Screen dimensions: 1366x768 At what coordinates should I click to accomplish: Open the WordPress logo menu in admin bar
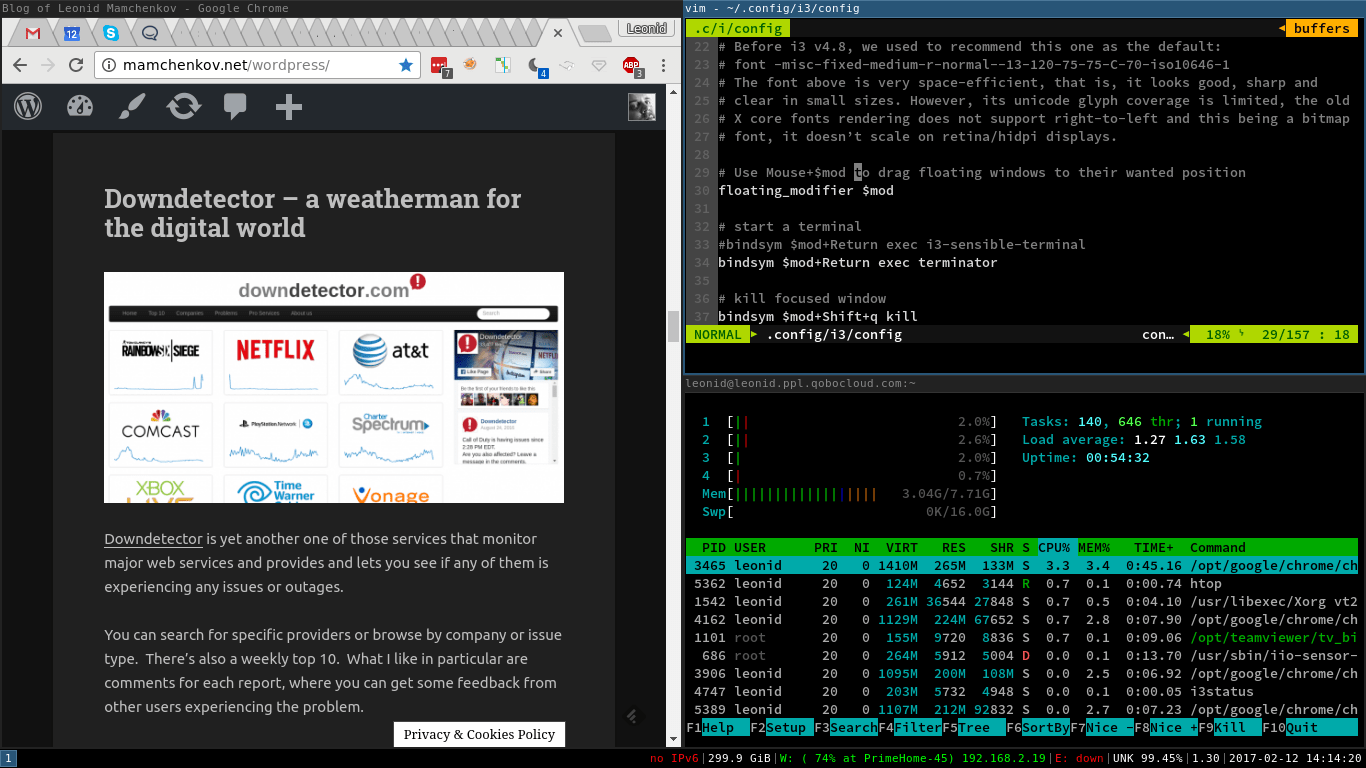[x=28, y=106]
